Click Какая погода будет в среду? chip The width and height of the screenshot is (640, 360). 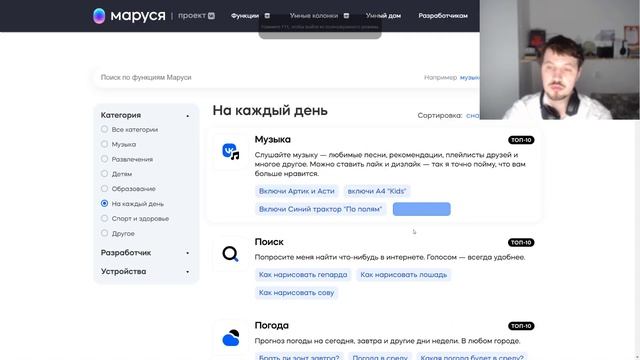472,357
